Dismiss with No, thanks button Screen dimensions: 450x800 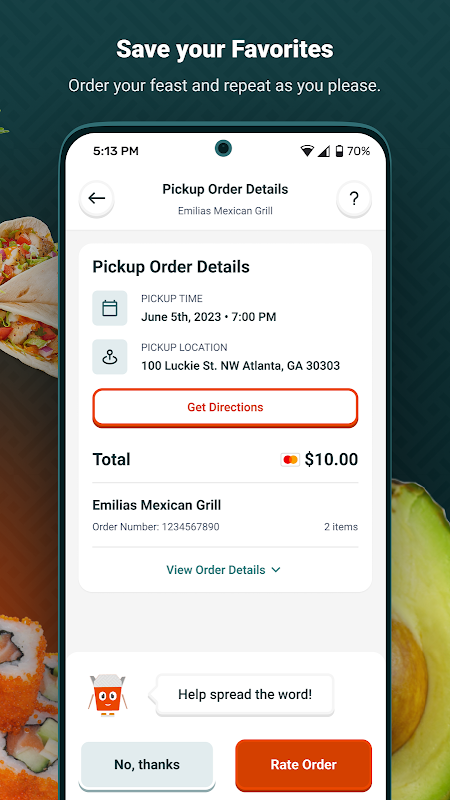147,765
